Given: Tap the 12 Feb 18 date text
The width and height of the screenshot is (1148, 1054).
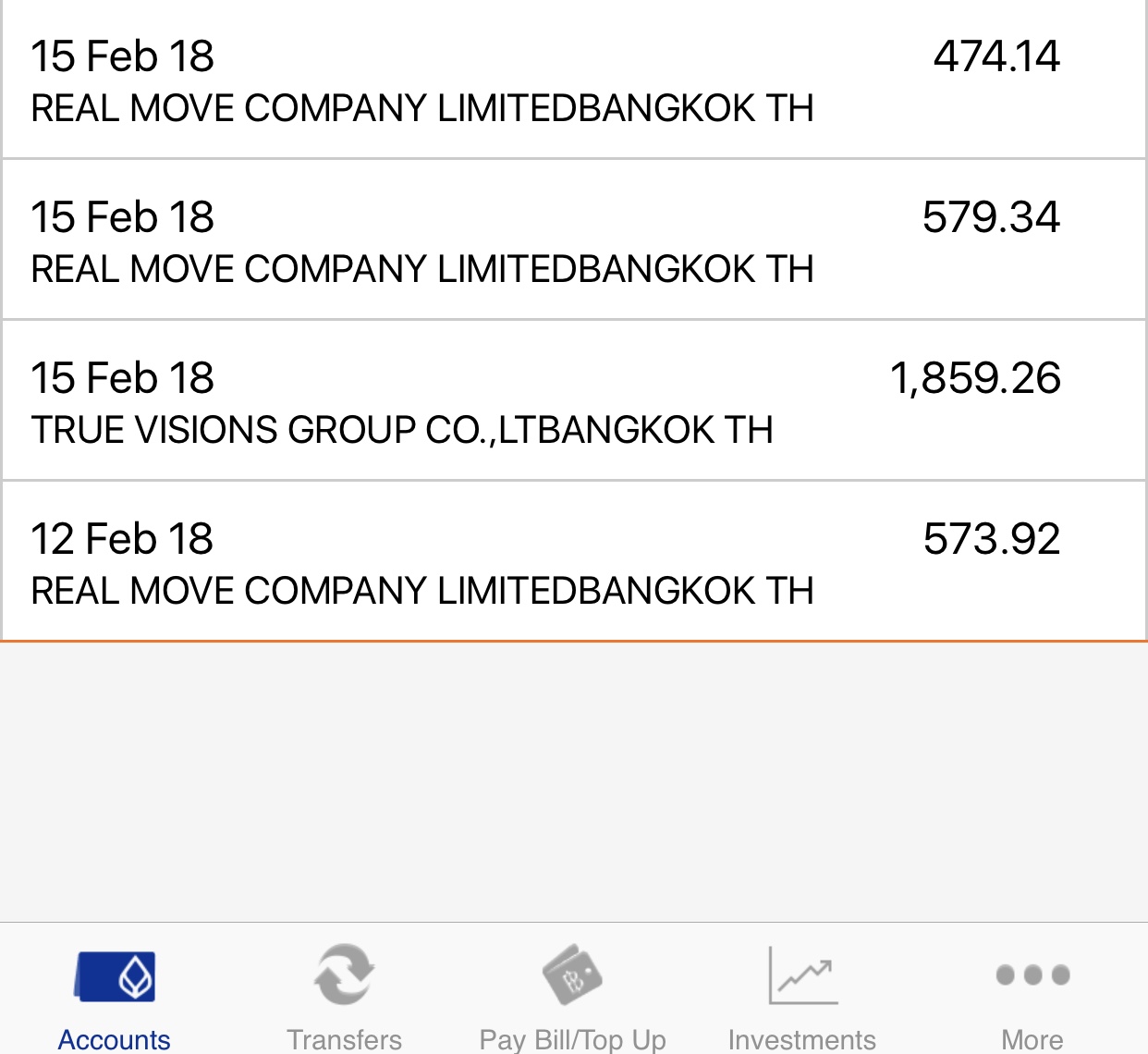Looking at the screenshot, I should (122, 539).
